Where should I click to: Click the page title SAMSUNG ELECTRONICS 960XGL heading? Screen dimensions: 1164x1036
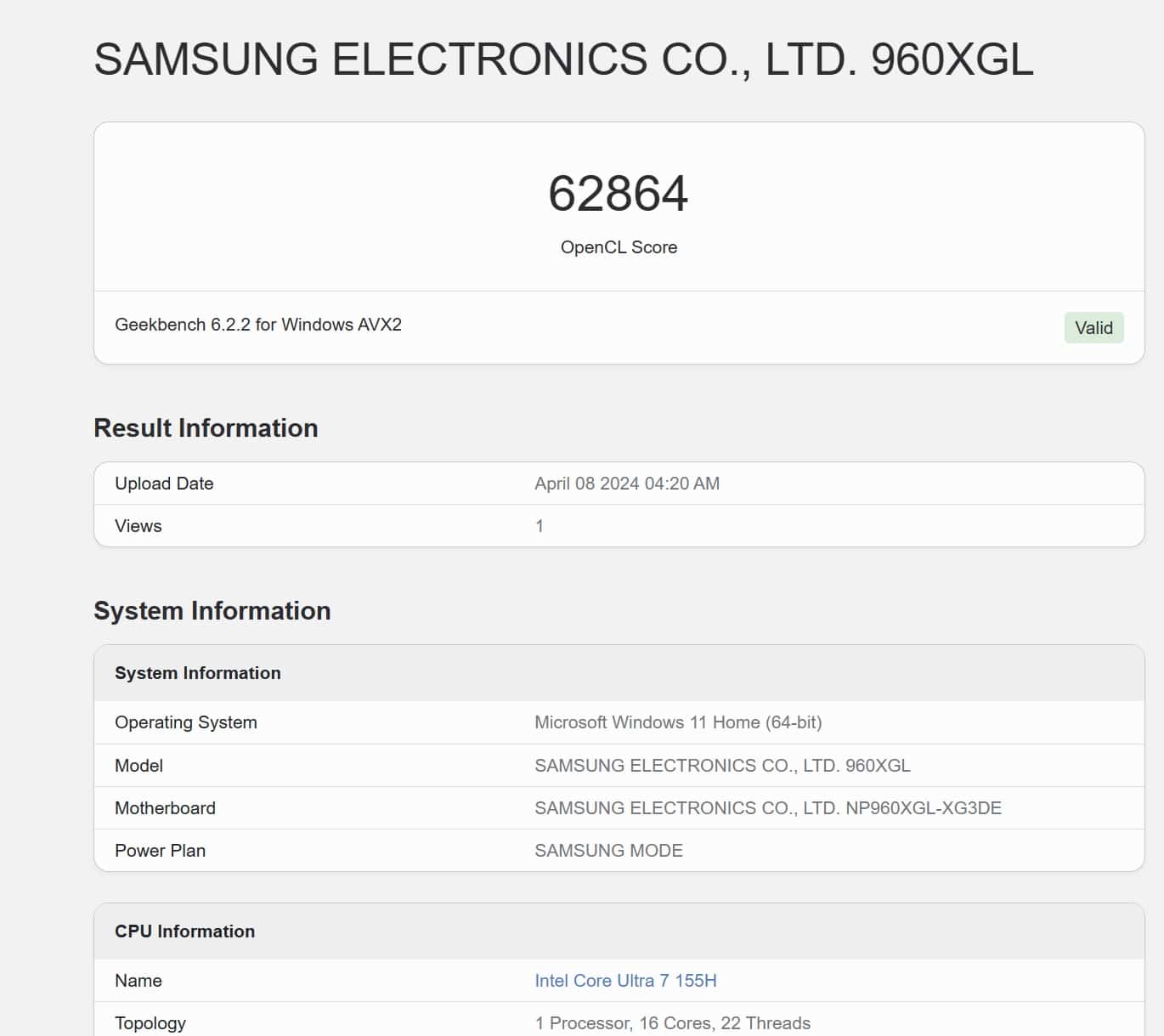click(563, 59)
